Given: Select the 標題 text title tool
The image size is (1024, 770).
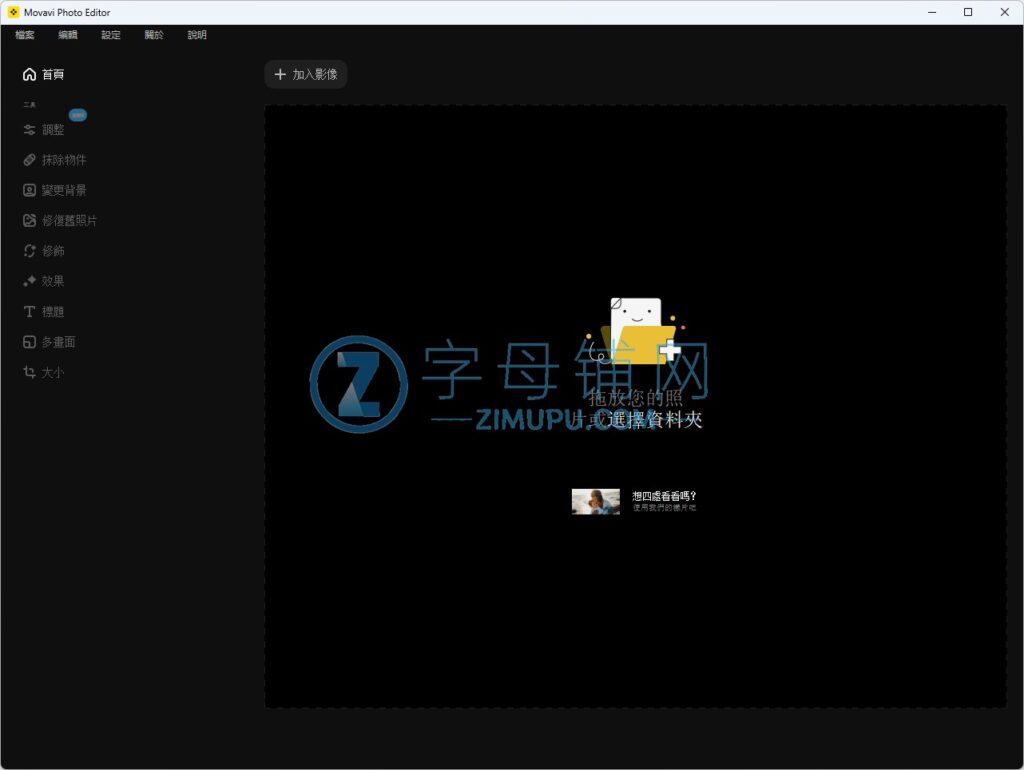Looking at the screenshot, I should pos(43,312).
